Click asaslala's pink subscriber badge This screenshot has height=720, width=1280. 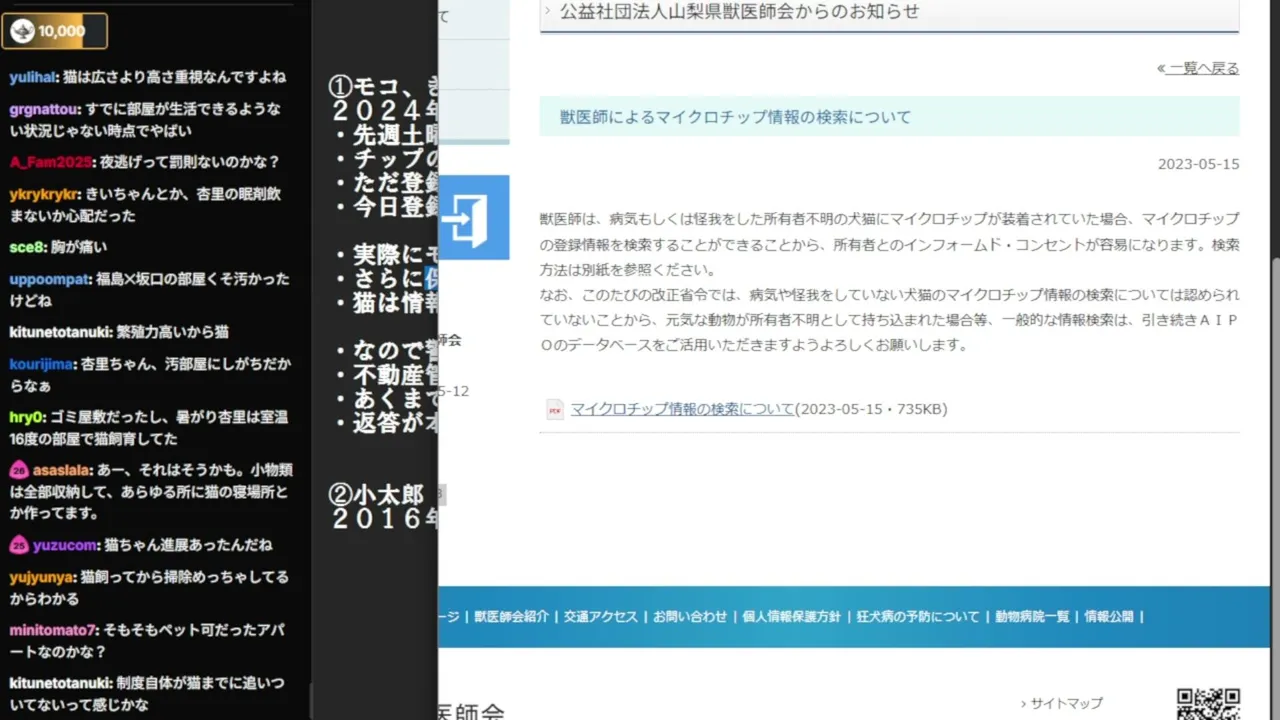(x=19, y=470)
